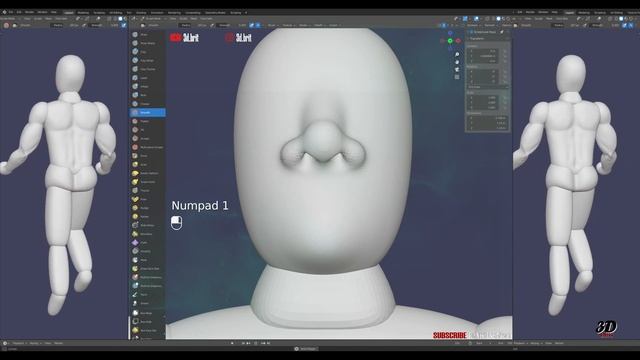Select the Slide Relax brush
Image resolution: width=640 pixels, height=360 pixels.
(x=147, y=225)
